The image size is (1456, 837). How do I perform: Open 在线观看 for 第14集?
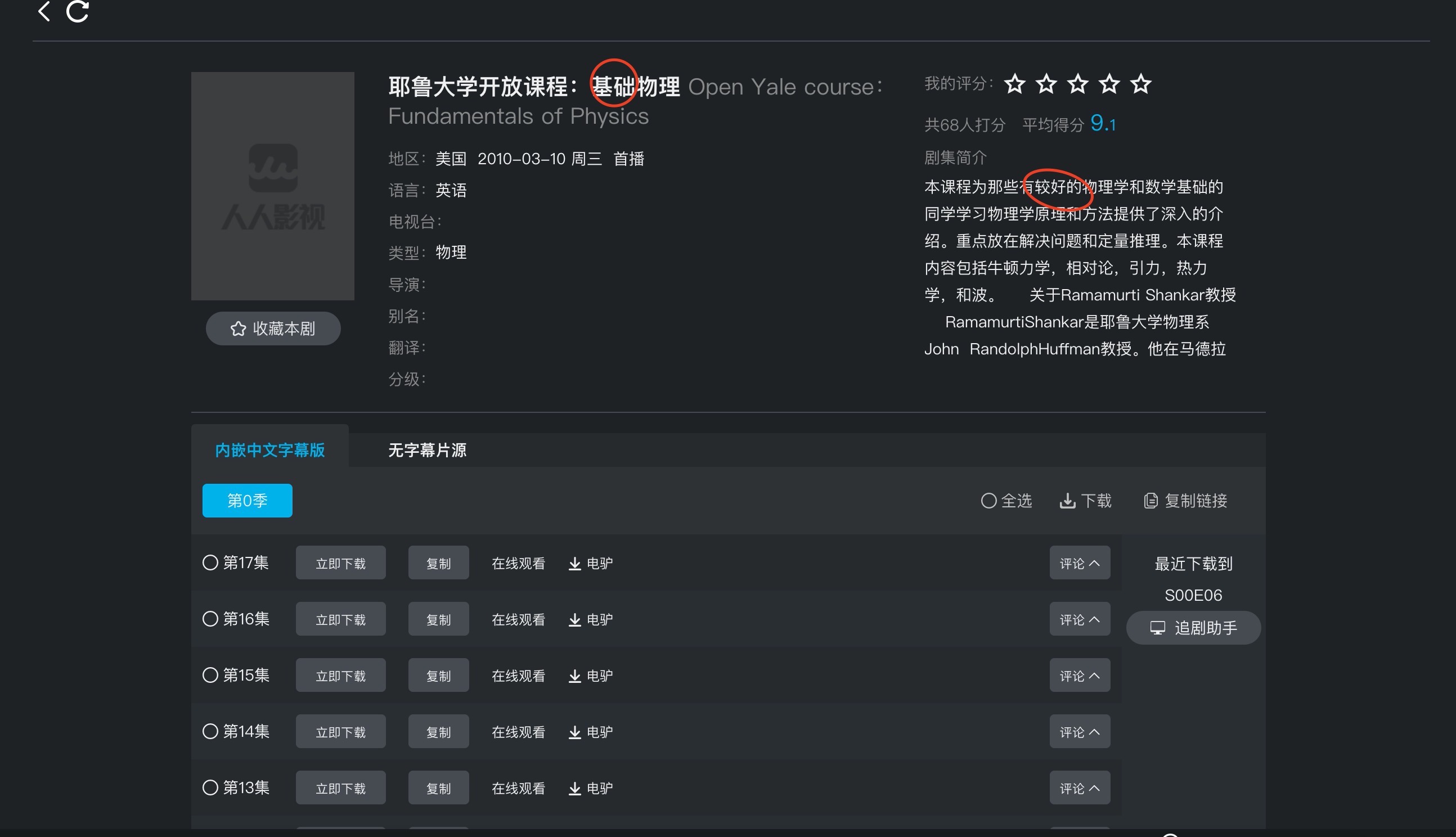point(519,732)
